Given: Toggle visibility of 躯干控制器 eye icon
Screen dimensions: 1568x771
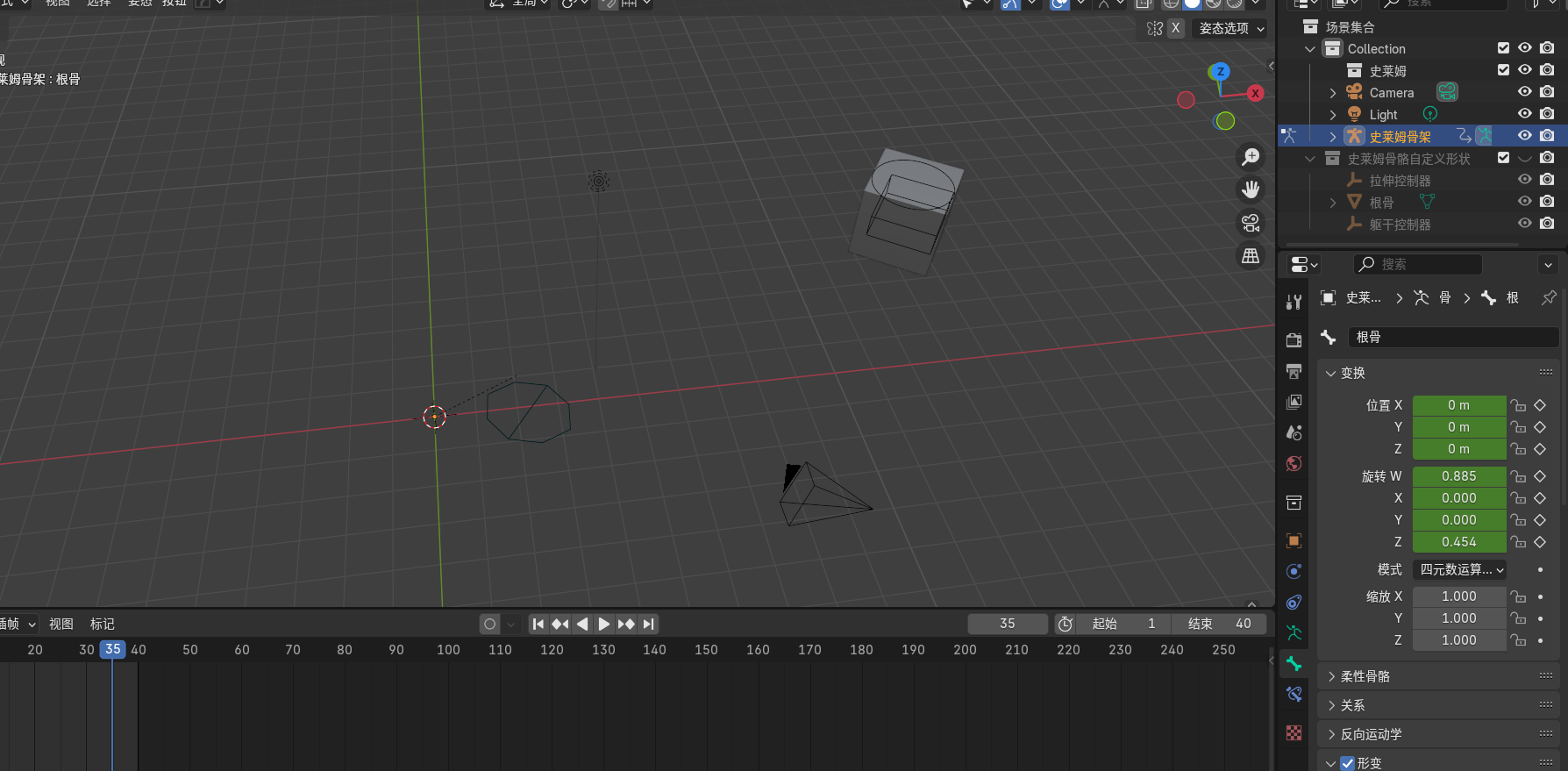Looking at the screenshot, I should click(x=1525, y=224).
